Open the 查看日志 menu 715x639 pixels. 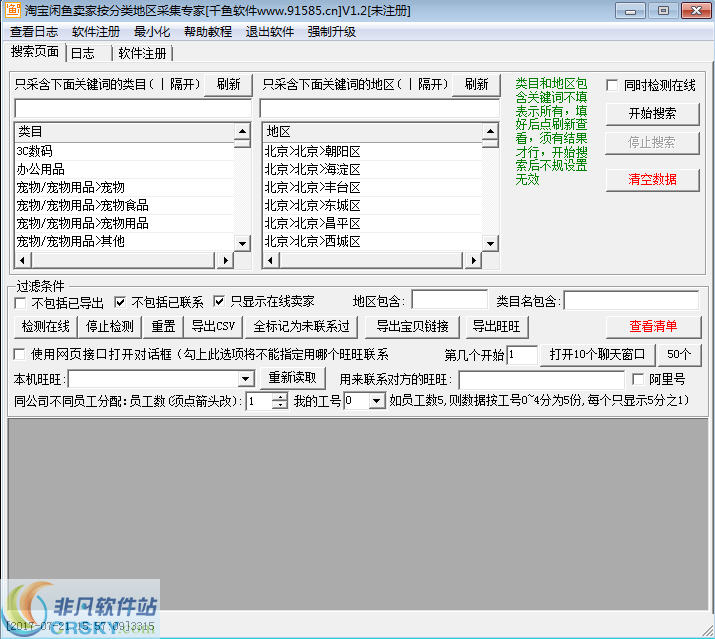(x=34, y=32)
